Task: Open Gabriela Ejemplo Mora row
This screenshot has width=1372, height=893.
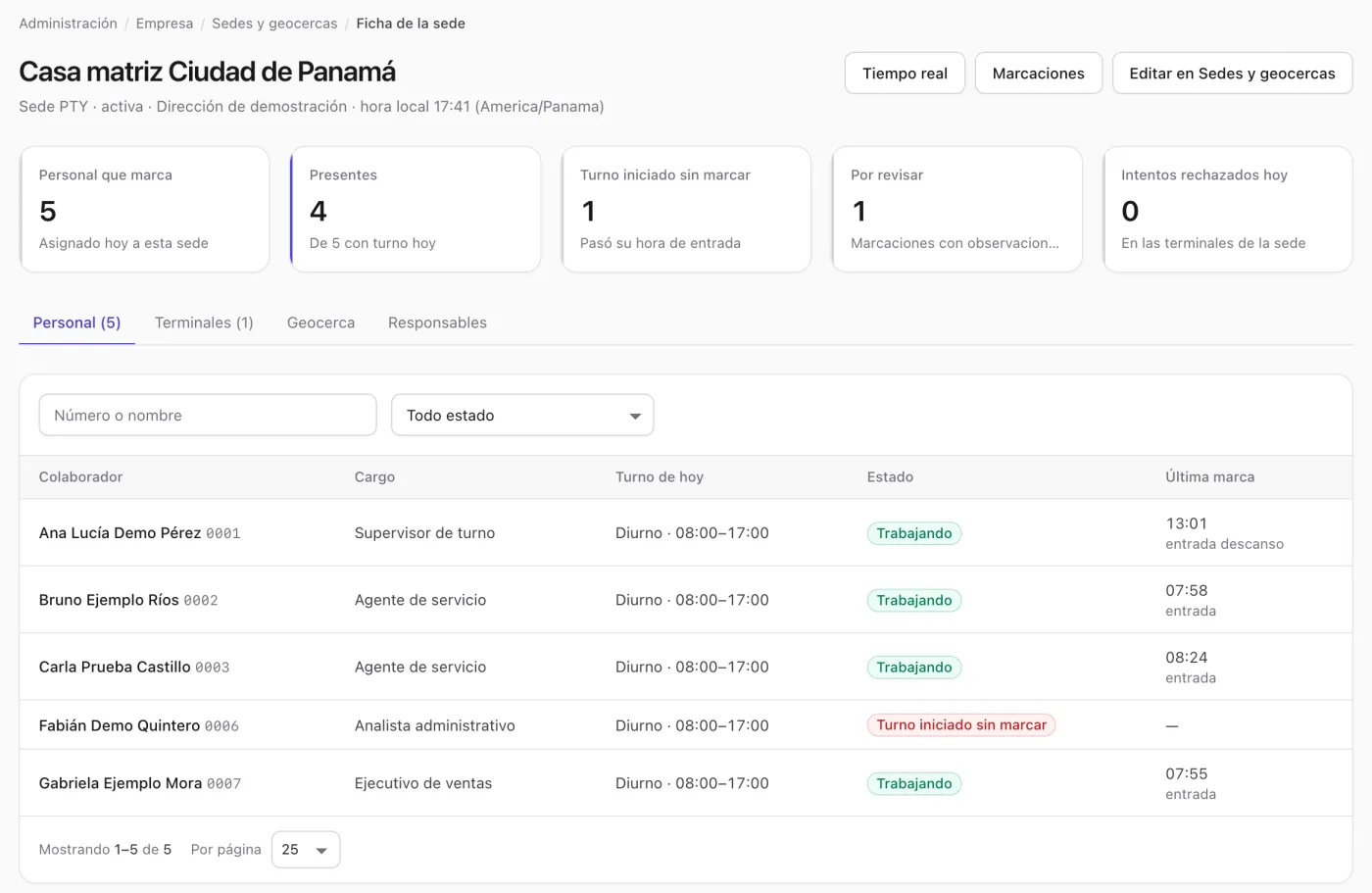Action: (x=686, y=783)
